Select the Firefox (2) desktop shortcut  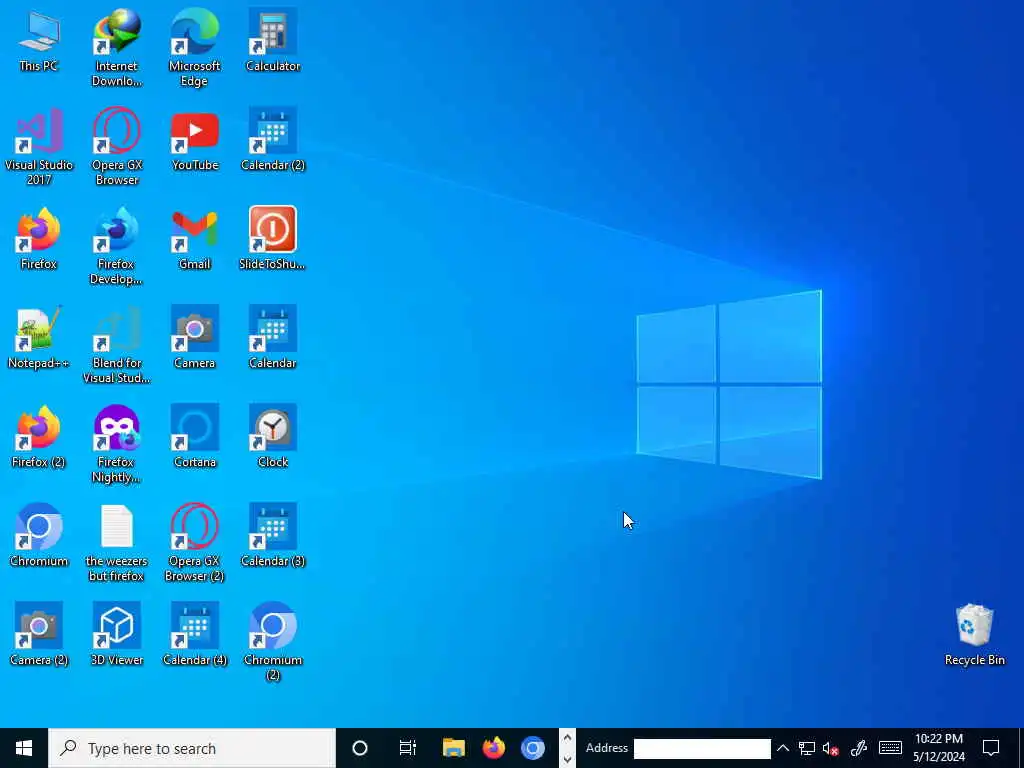pos(39,437)
